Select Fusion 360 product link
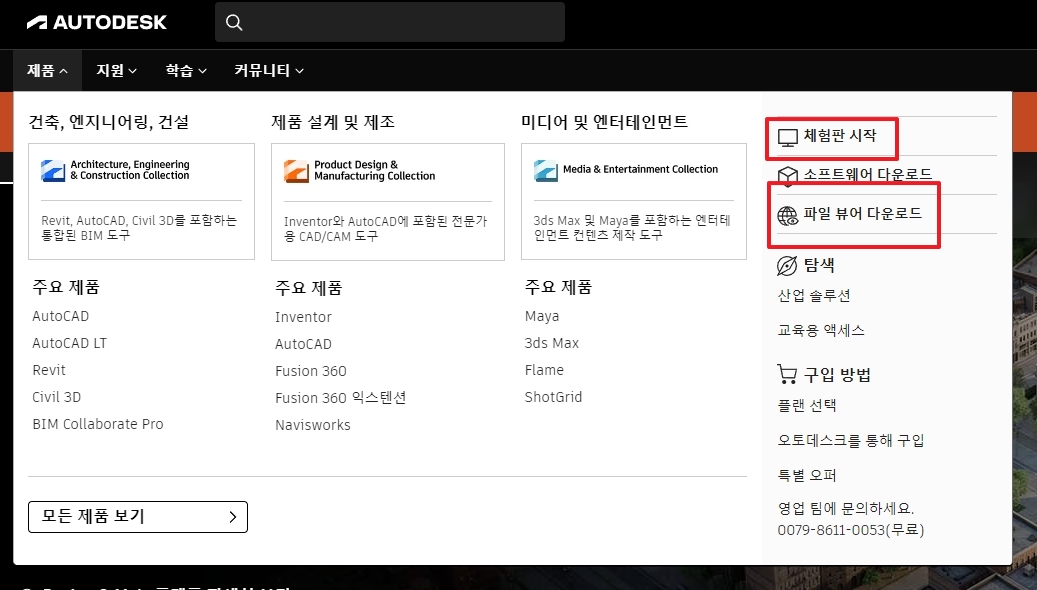The height and width of the screenshot is (590, 1037). (311, 371)
